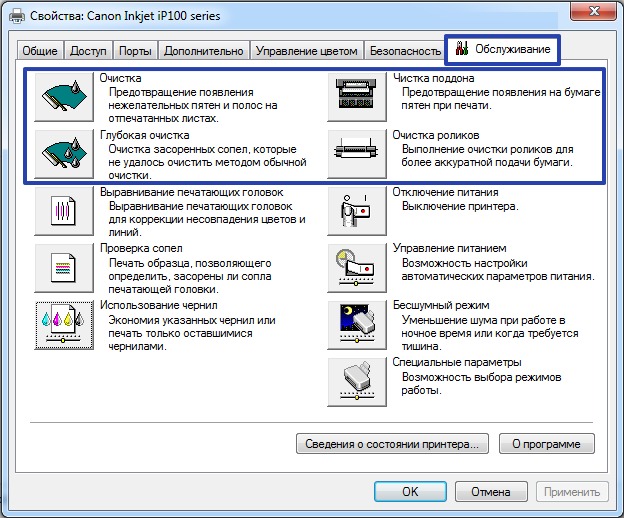Open the Порты tab
The image size is (624, 518).
pos(135,51)
